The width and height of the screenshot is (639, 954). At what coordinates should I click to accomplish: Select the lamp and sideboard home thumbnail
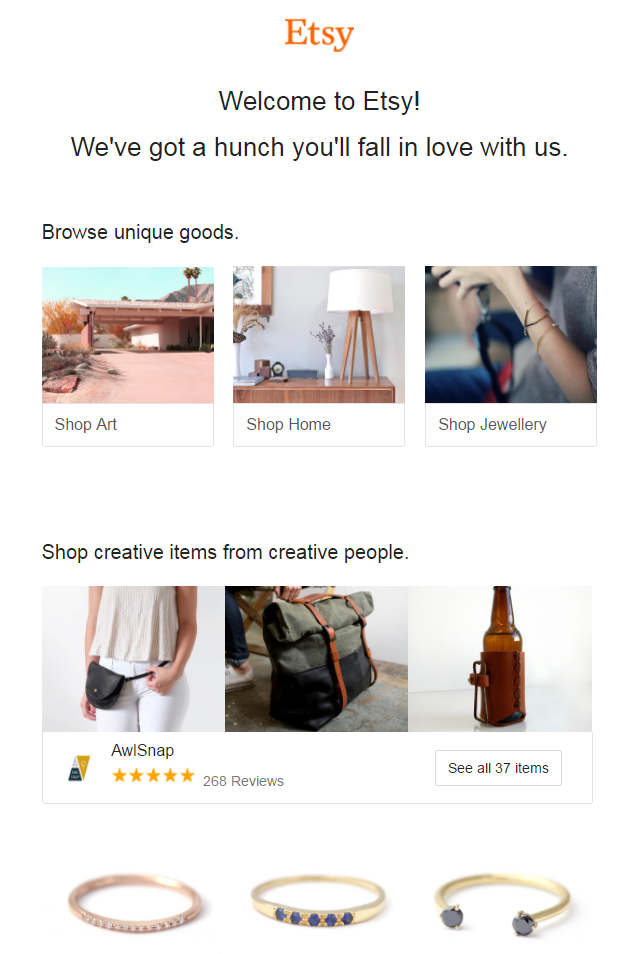pyautogui.click(x=319, y=335)
